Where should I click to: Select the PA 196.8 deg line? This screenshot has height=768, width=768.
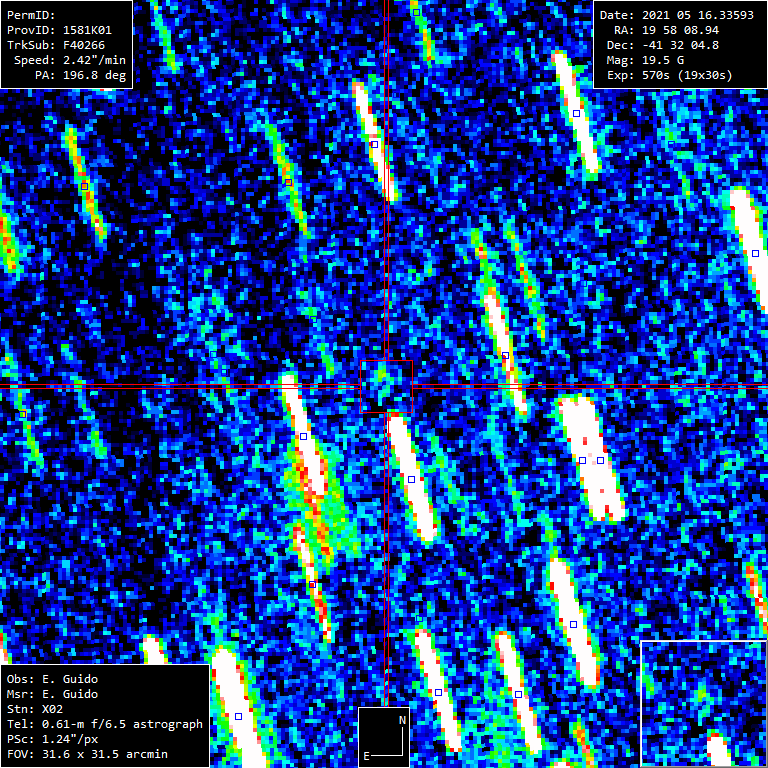(80, 75)
